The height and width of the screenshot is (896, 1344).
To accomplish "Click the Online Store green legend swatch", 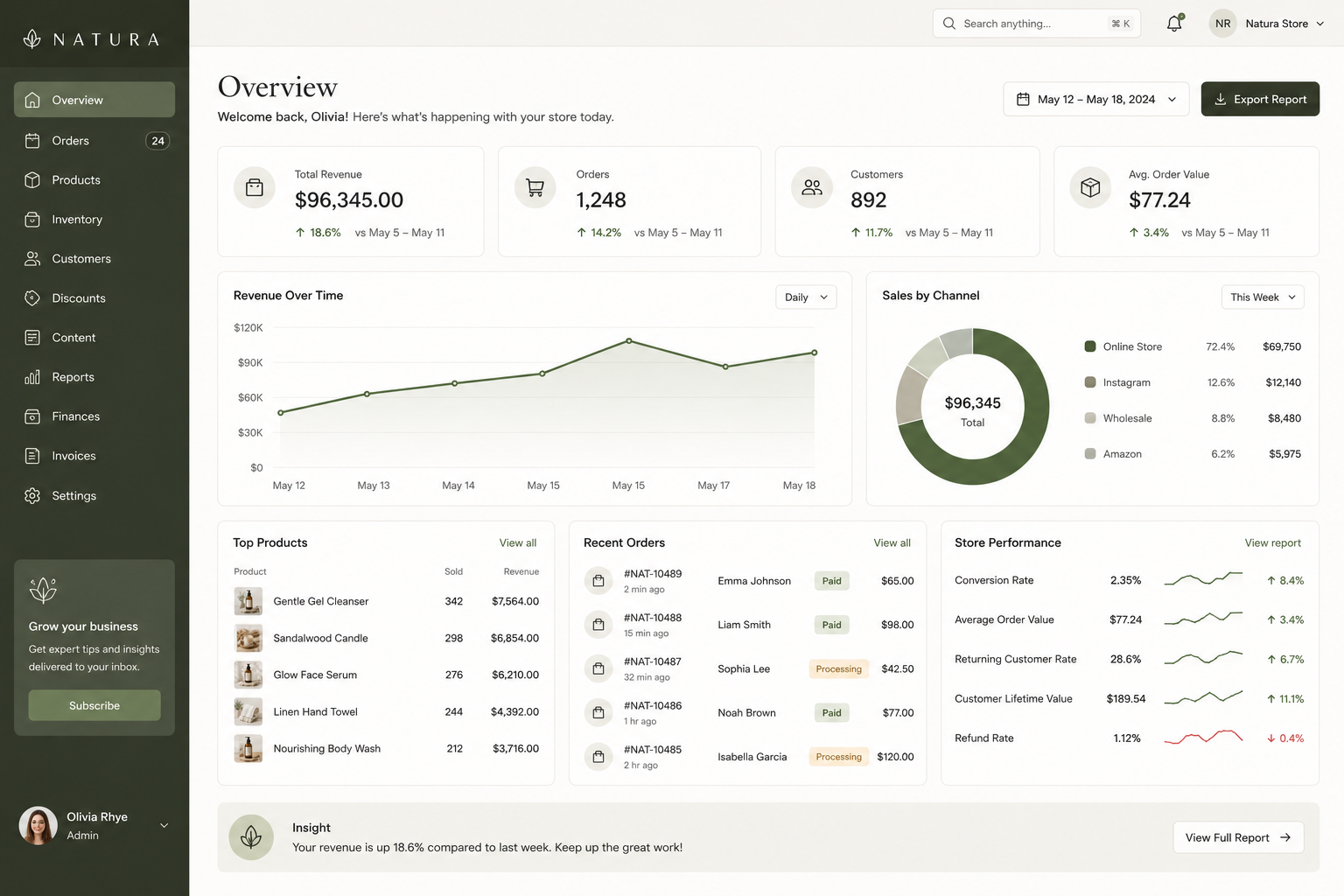I will pos(1090,346).
